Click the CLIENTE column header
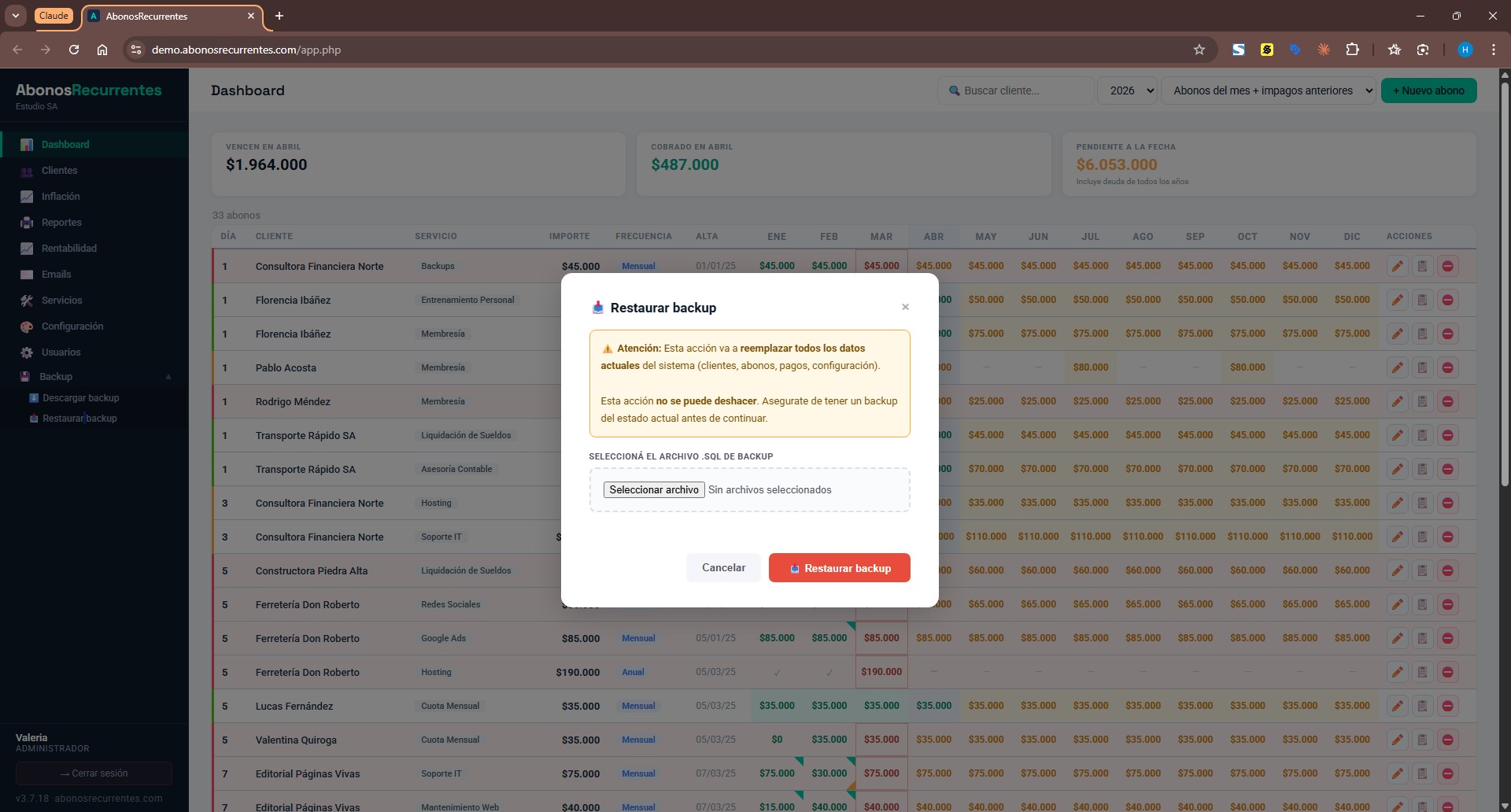This screenshot has width=1512, height=812. click(x=274, y=237)
